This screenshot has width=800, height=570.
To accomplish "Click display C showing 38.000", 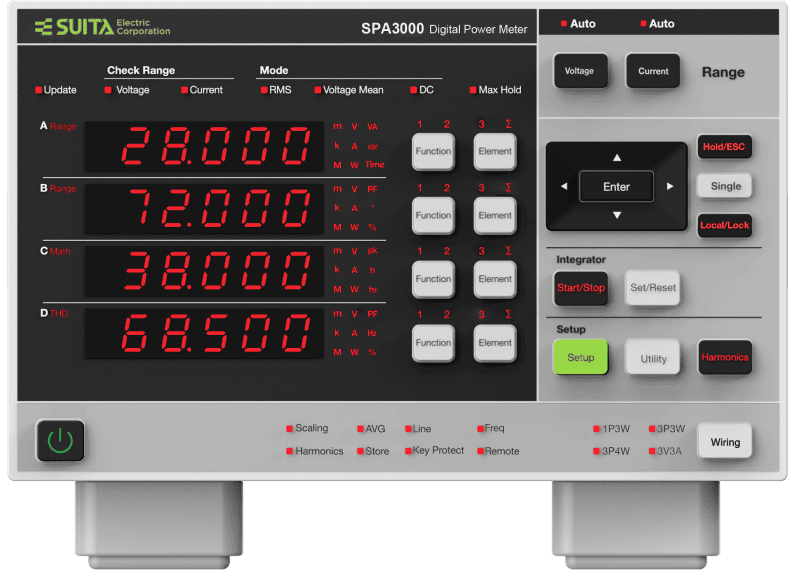I will pos(204,271).
